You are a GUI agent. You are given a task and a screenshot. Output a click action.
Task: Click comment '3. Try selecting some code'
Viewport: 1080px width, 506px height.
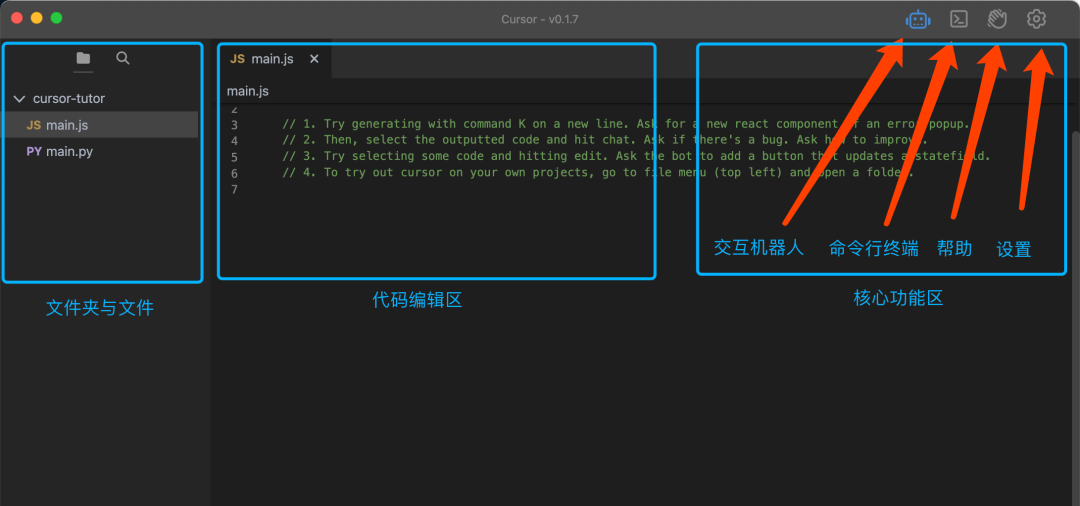click(636, 156)
